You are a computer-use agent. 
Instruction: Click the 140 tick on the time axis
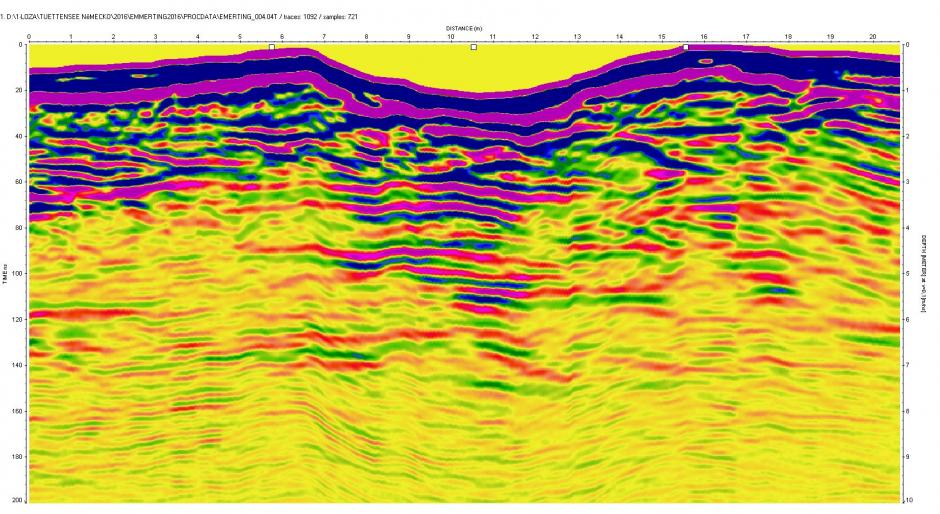pyautogui.click(x=18, y=365)
